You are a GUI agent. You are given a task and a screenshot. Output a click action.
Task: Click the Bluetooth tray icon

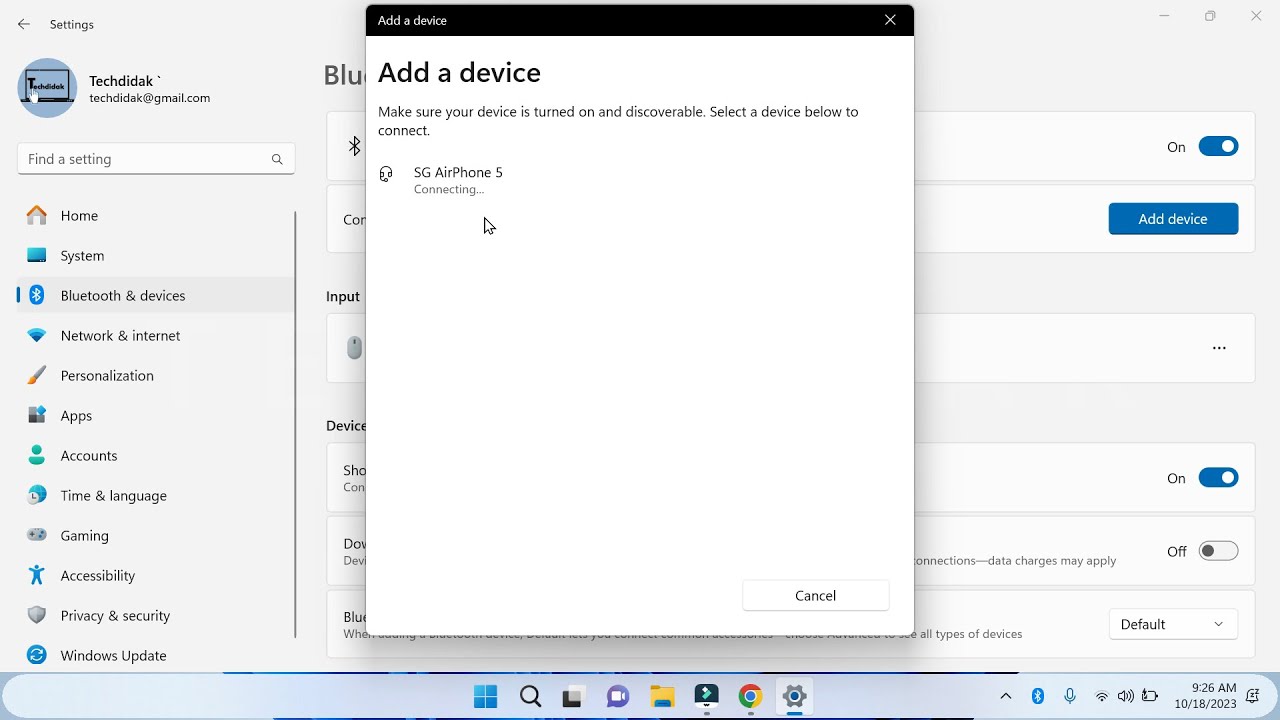tap(1038, 696)
